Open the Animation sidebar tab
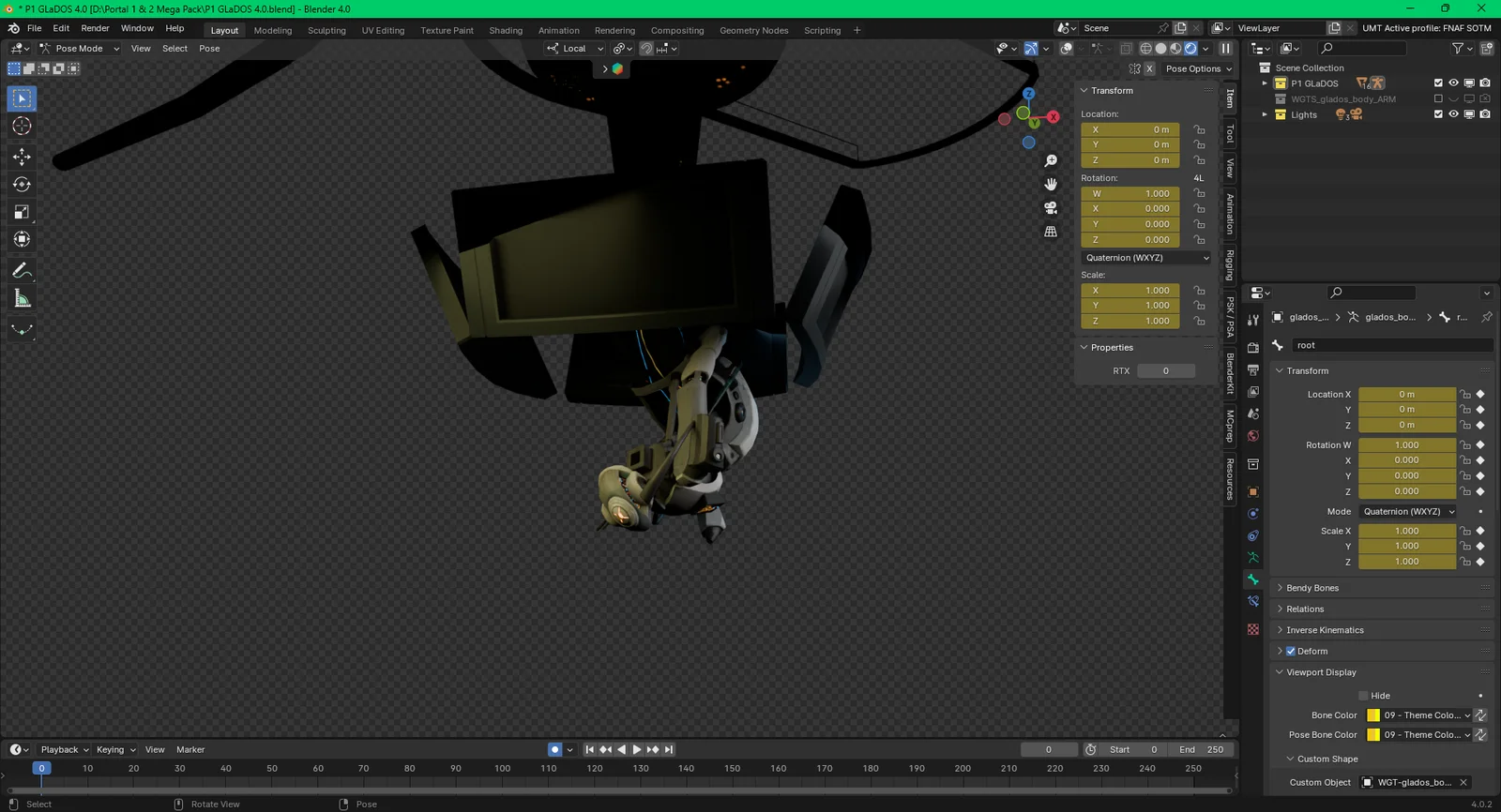This screenshot has height=812, width=1501. coord(1230,214)
